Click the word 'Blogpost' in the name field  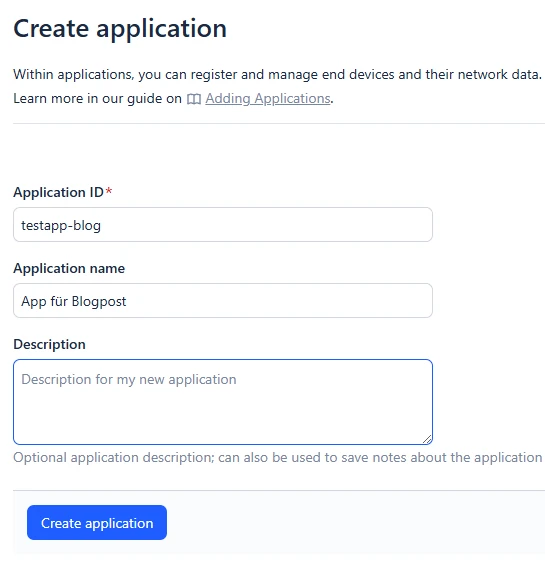point(99,301)
